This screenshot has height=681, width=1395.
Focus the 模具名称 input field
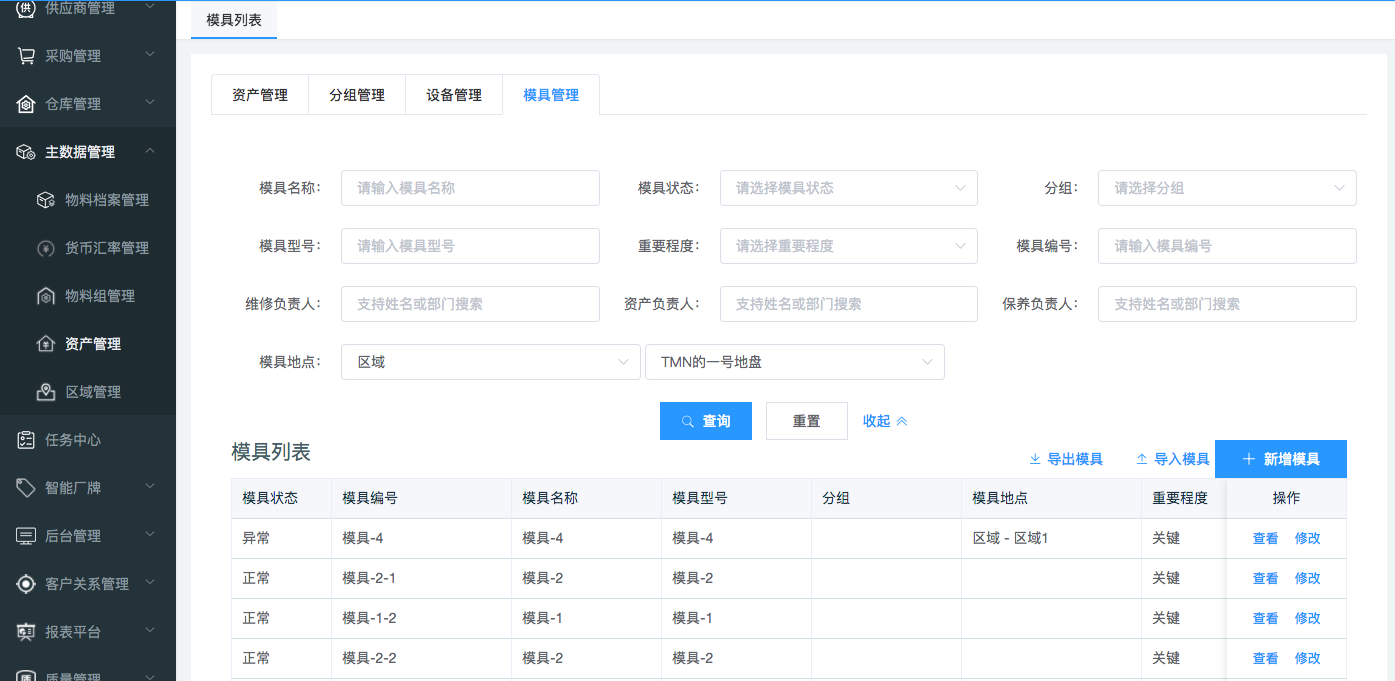coord(470,188)
